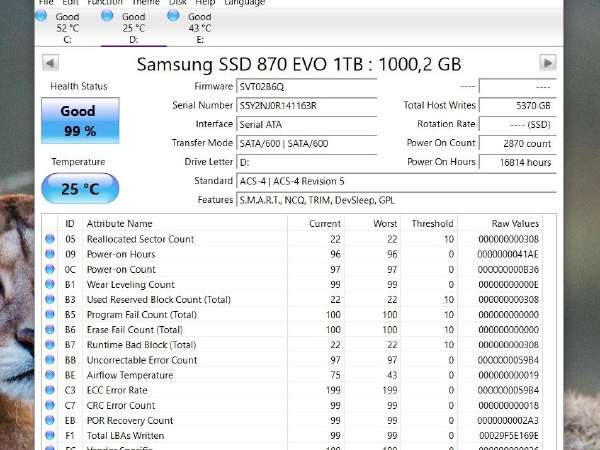The width and height of the screenshot is (600, 450).
Task: Go to previous disk with left arrow
Action: click(x=51, y=63)
